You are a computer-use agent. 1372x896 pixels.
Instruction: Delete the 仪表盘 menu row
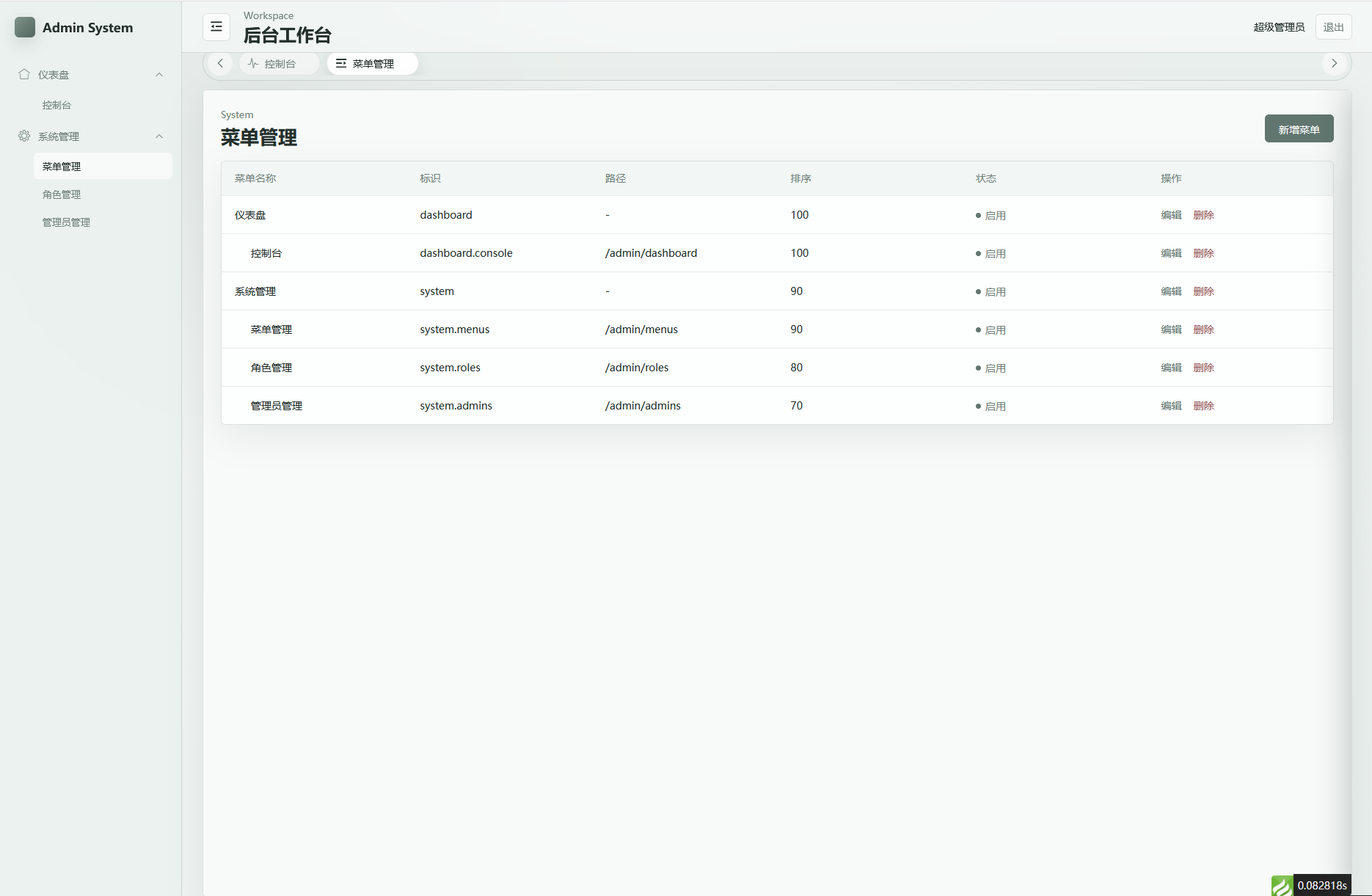[1203, 214]
